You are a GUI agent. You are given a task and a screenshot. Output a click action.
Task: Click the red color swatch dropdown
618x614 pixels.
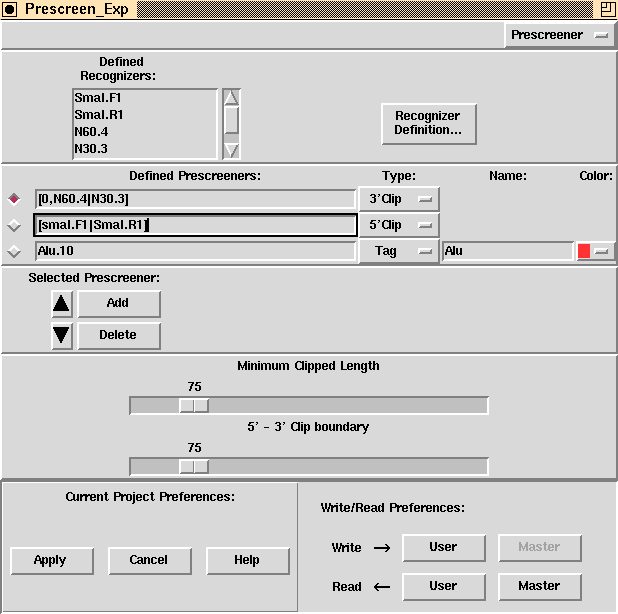pyautogui.click(x=595, y=251)
